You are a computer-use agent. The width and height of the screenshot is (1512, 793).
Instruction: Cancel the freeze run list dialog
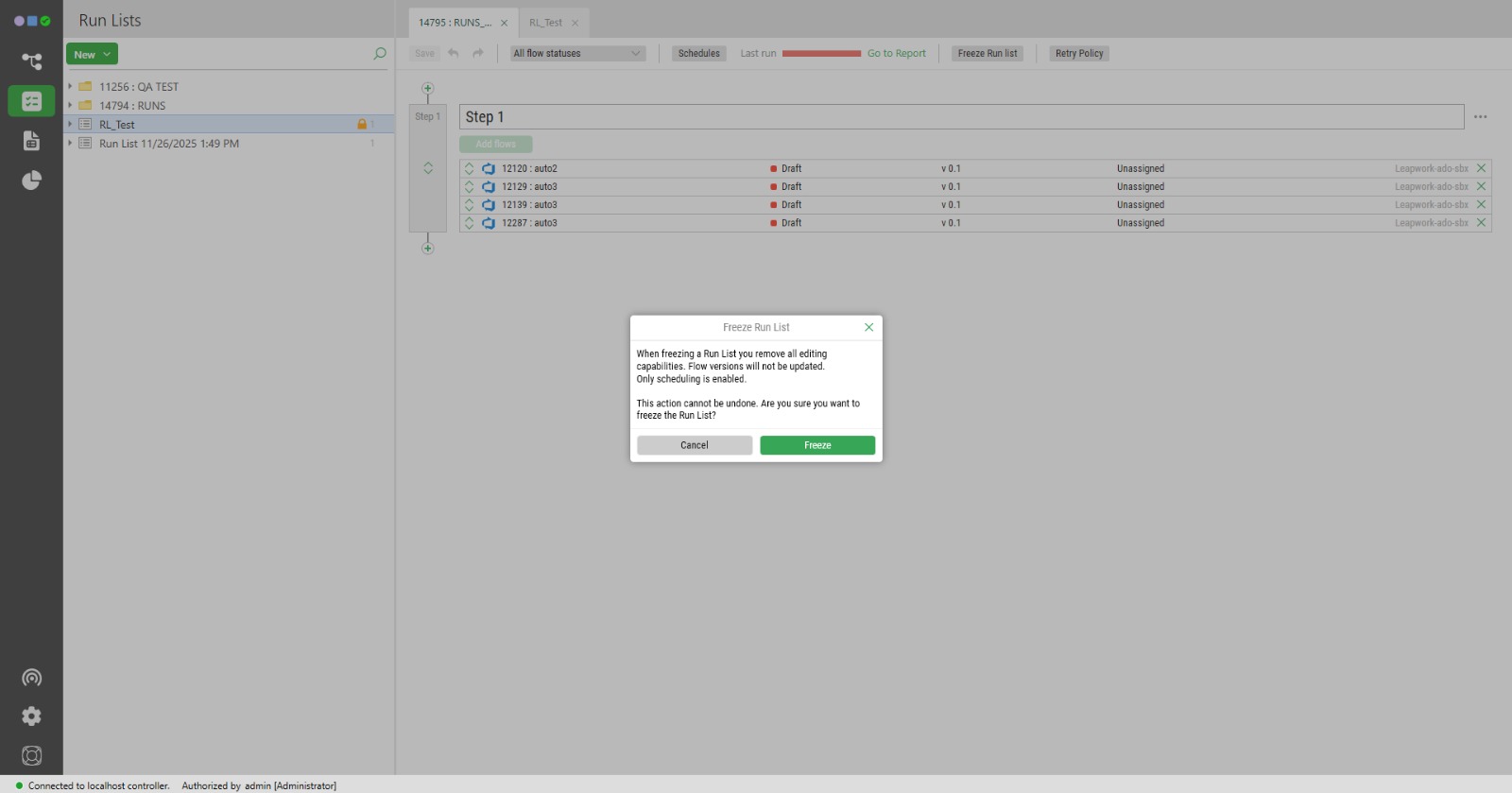click(x=694, y=445)
